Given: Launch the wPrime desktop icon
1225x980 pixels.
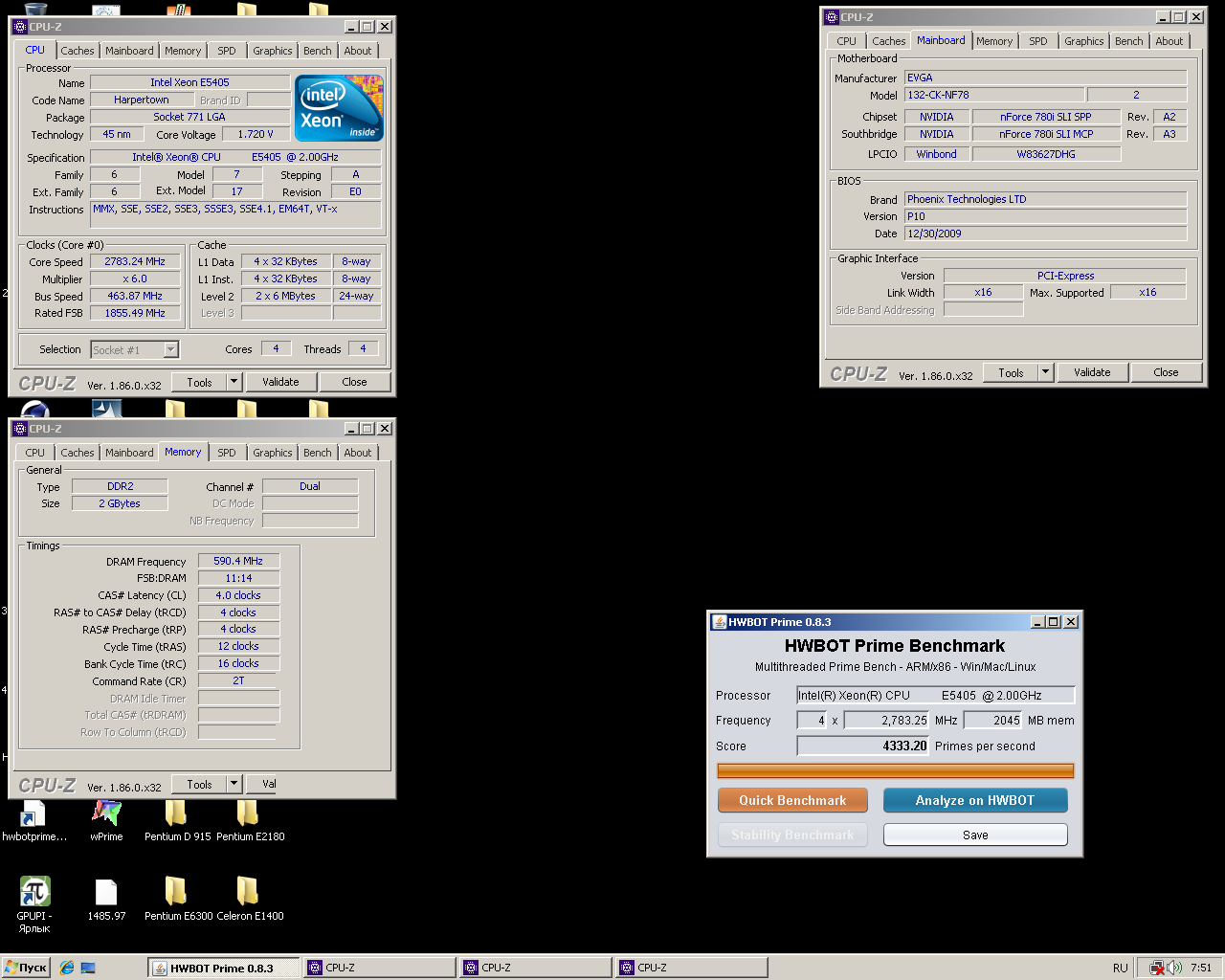Looking at the screenshot, I should click(106, 821).
